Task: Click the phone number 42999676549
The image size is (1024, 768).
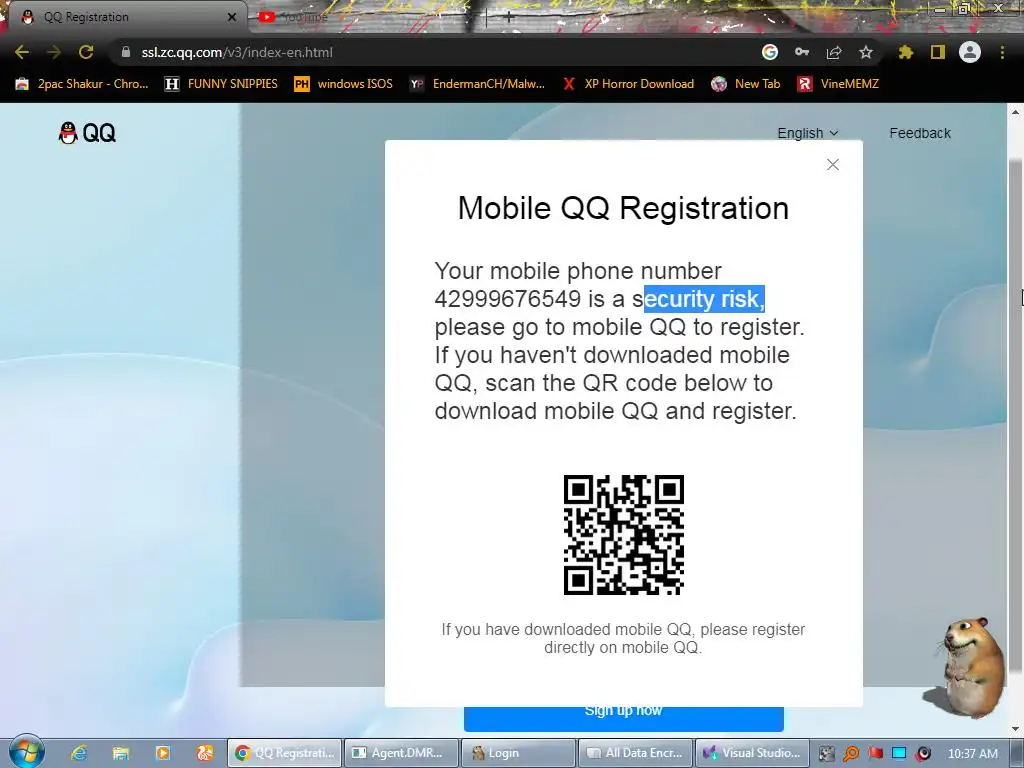Action: point(507,299)
